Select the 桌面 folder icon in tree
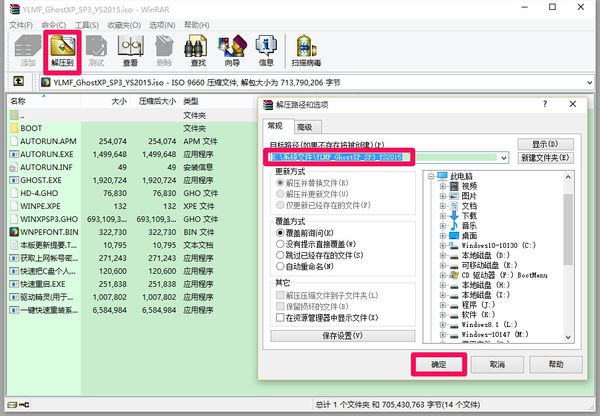The image size is (600, 416). (454, 235)
